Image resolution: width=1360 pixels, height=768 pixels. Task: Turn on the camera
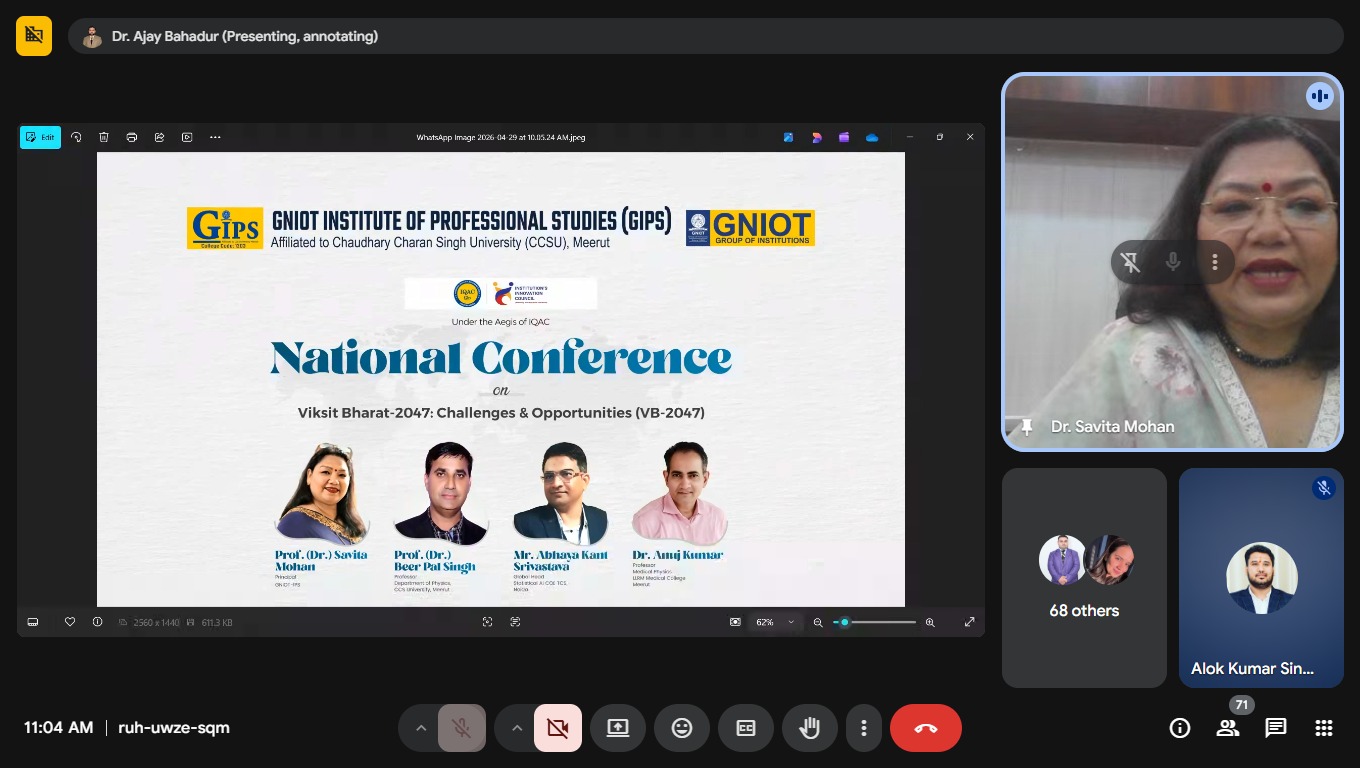pyautogui.click(x=558, y=728)
